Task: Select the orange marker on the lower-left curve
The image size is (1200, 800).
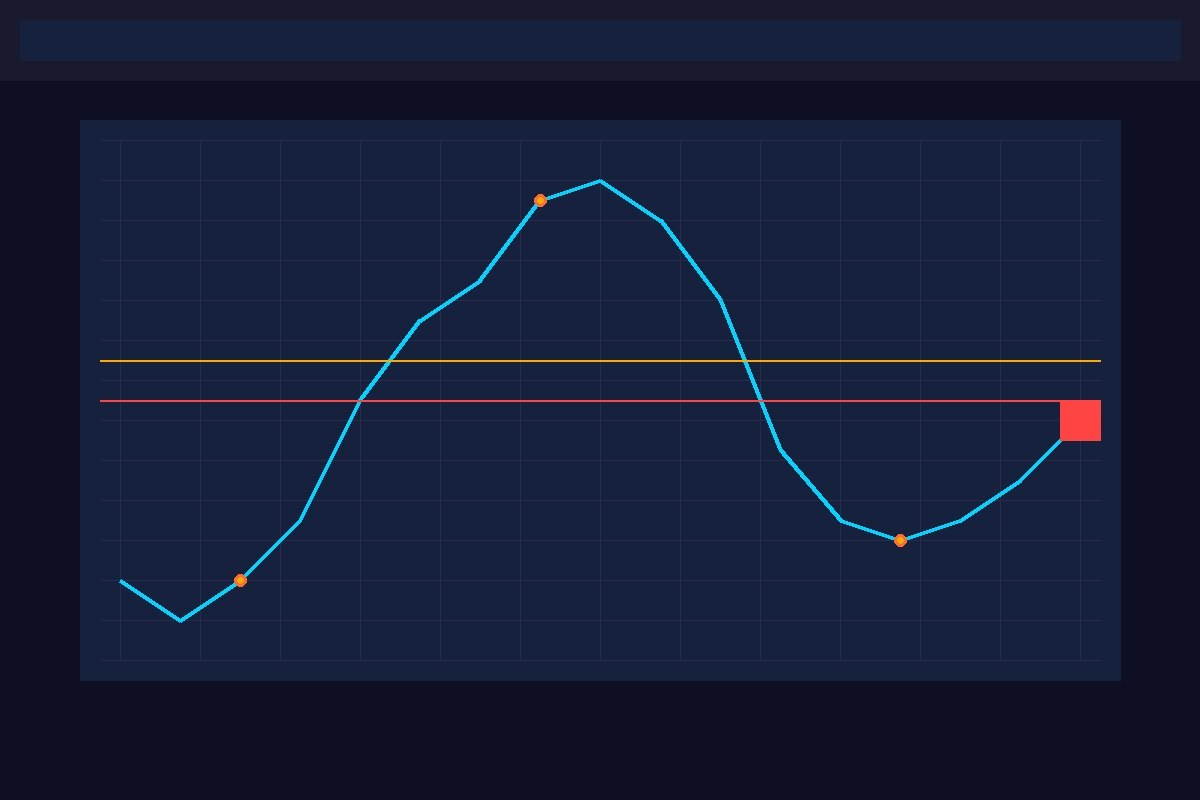Action: pos(240,580)
